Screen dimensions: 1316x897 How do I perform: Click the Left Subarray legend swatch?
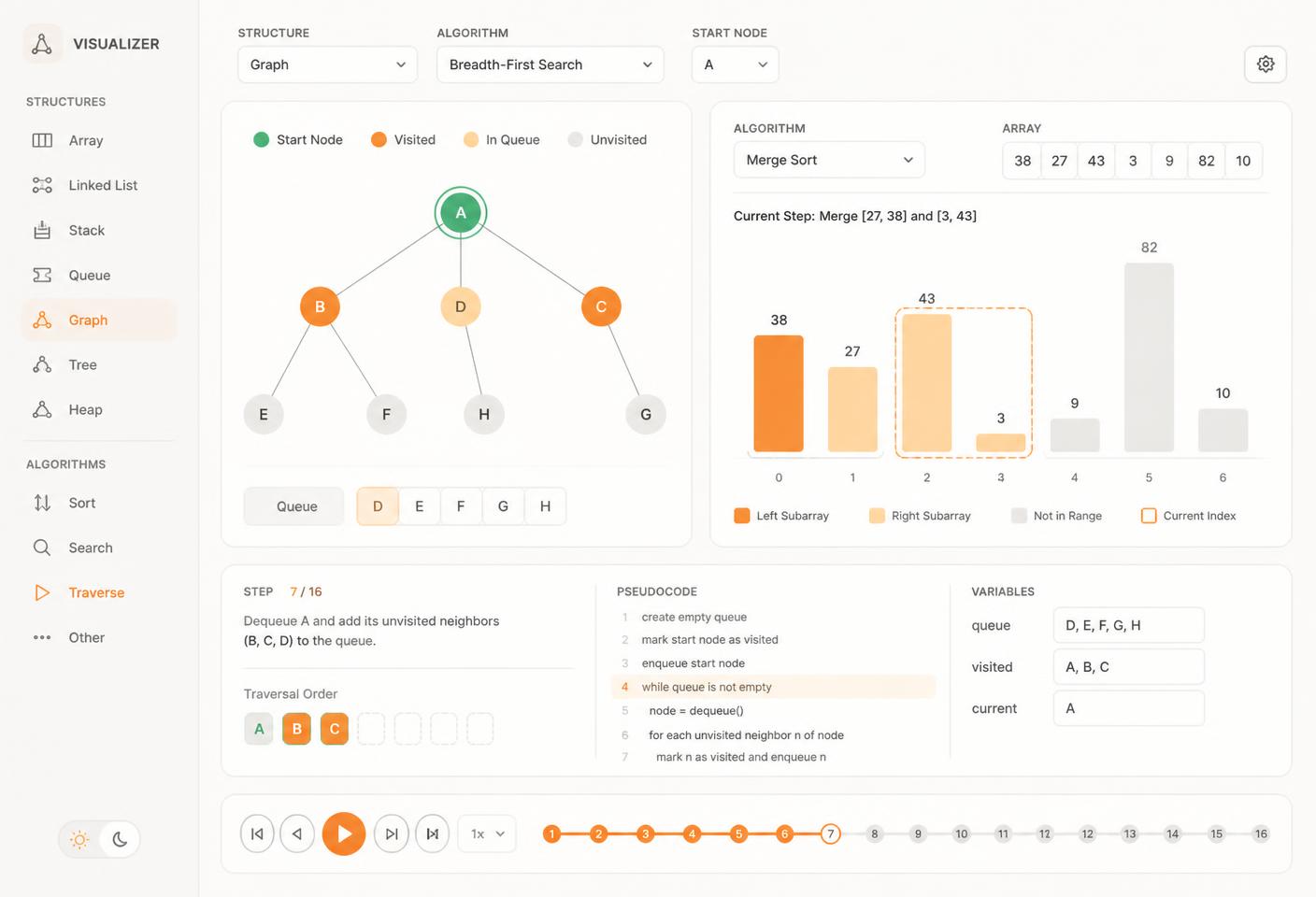[x=742, y=516]
